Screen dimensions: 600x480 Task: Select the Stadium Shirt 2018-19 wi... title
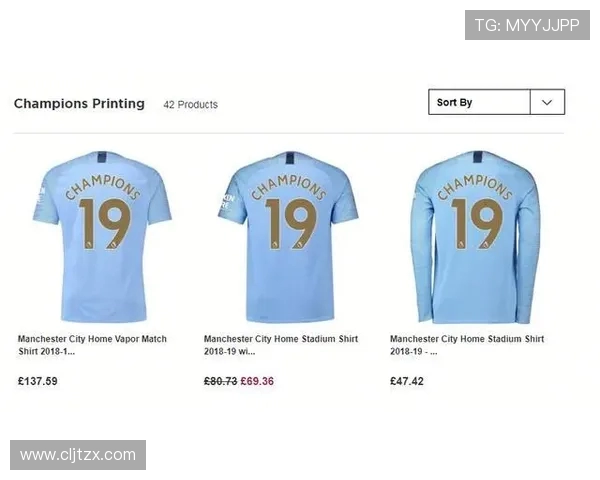281,345
